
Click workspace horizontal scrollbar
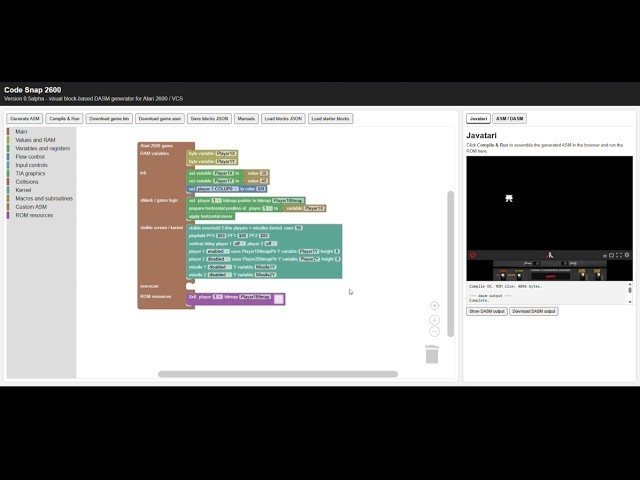pos(278,374)
